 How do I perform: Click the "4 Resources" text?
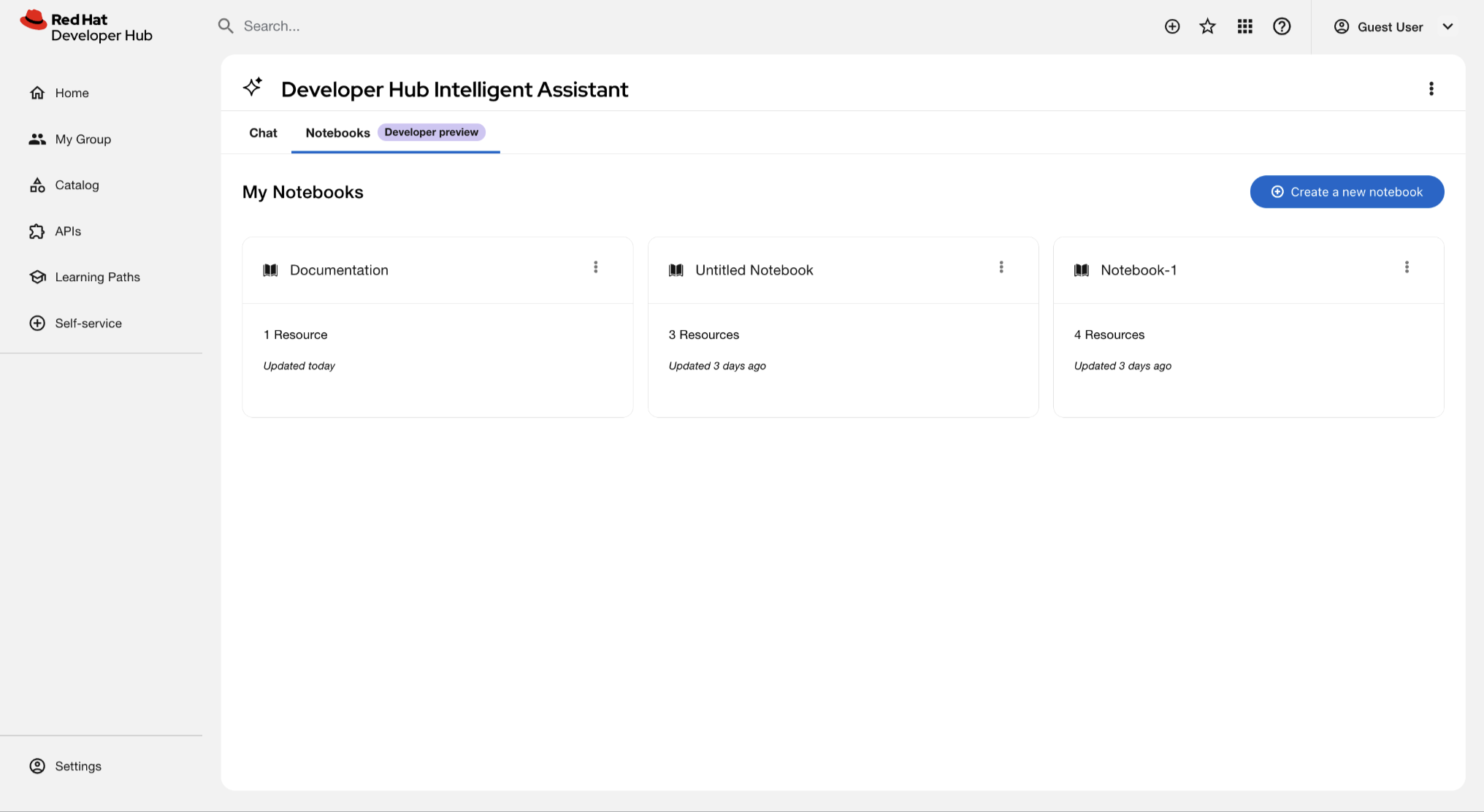[1109, 334]
